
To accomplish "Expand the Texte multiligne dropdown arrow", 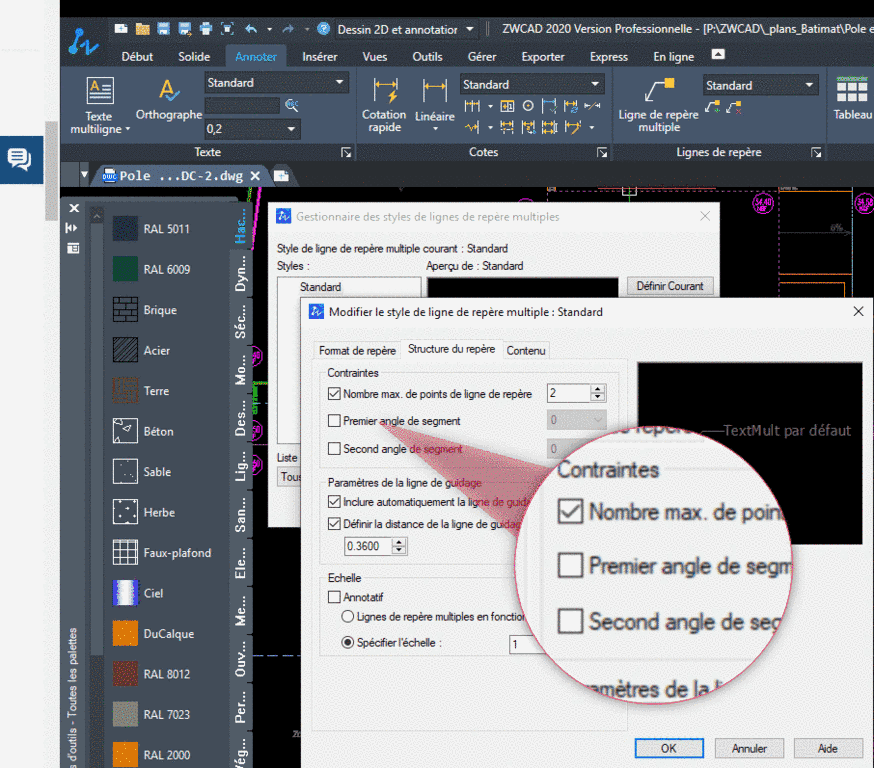I will 128,129.
